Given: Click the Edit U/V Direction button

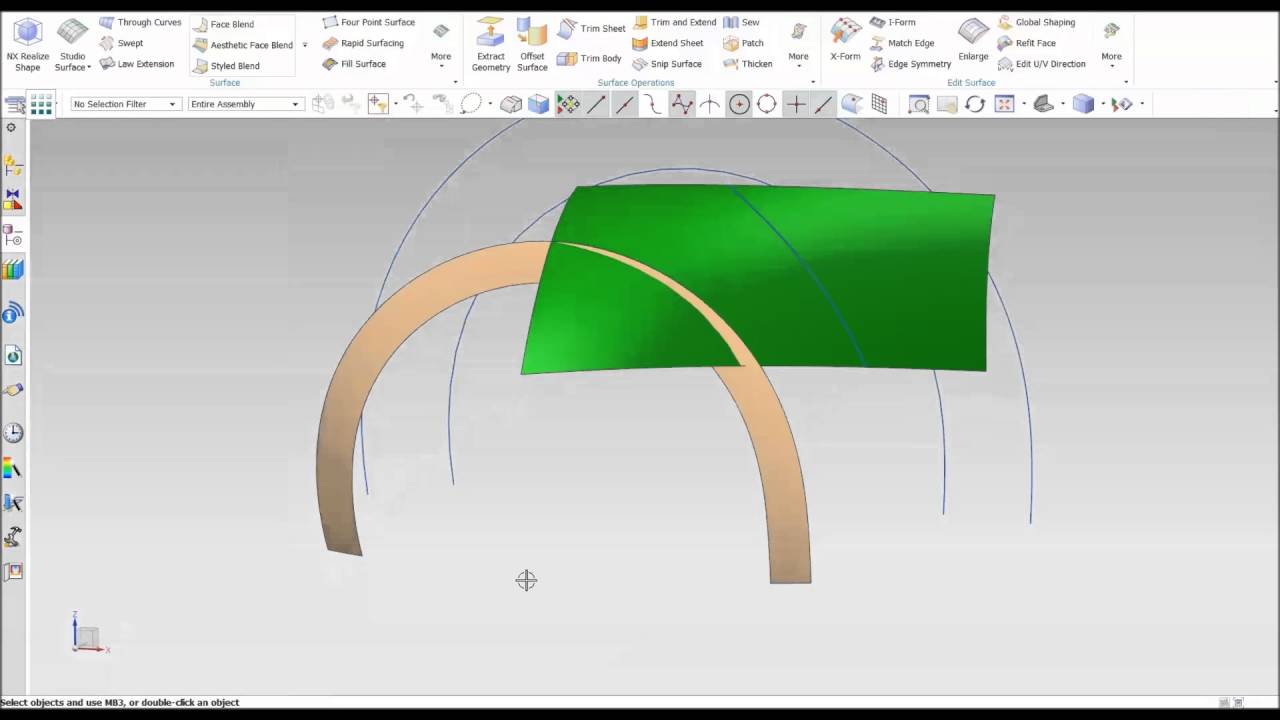Looking at the screenshot, I should (x=1041, y=64).
